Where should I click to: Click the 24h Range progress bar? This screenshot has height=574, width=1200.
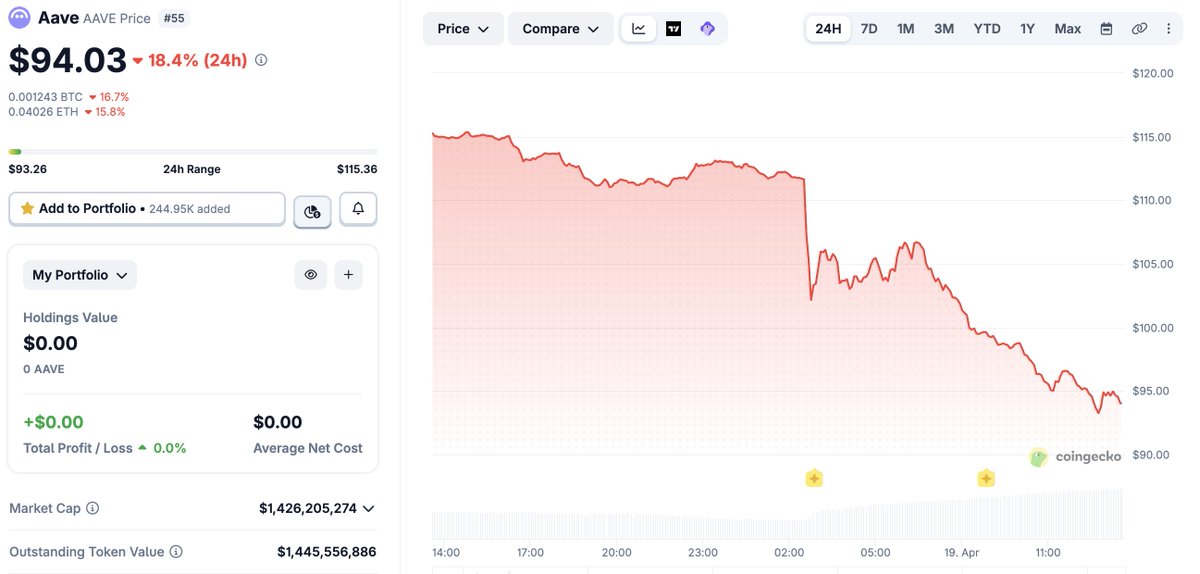pos(192,152)
